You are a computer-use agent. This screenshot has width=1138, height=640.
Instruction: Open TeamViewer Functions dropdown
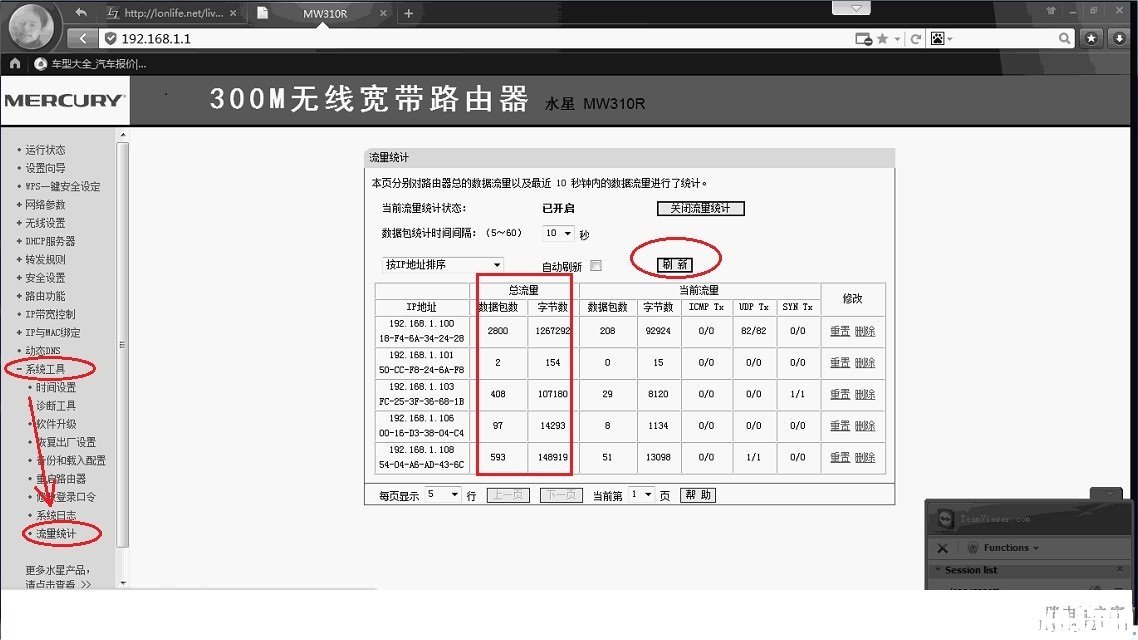click(1010, 548)
